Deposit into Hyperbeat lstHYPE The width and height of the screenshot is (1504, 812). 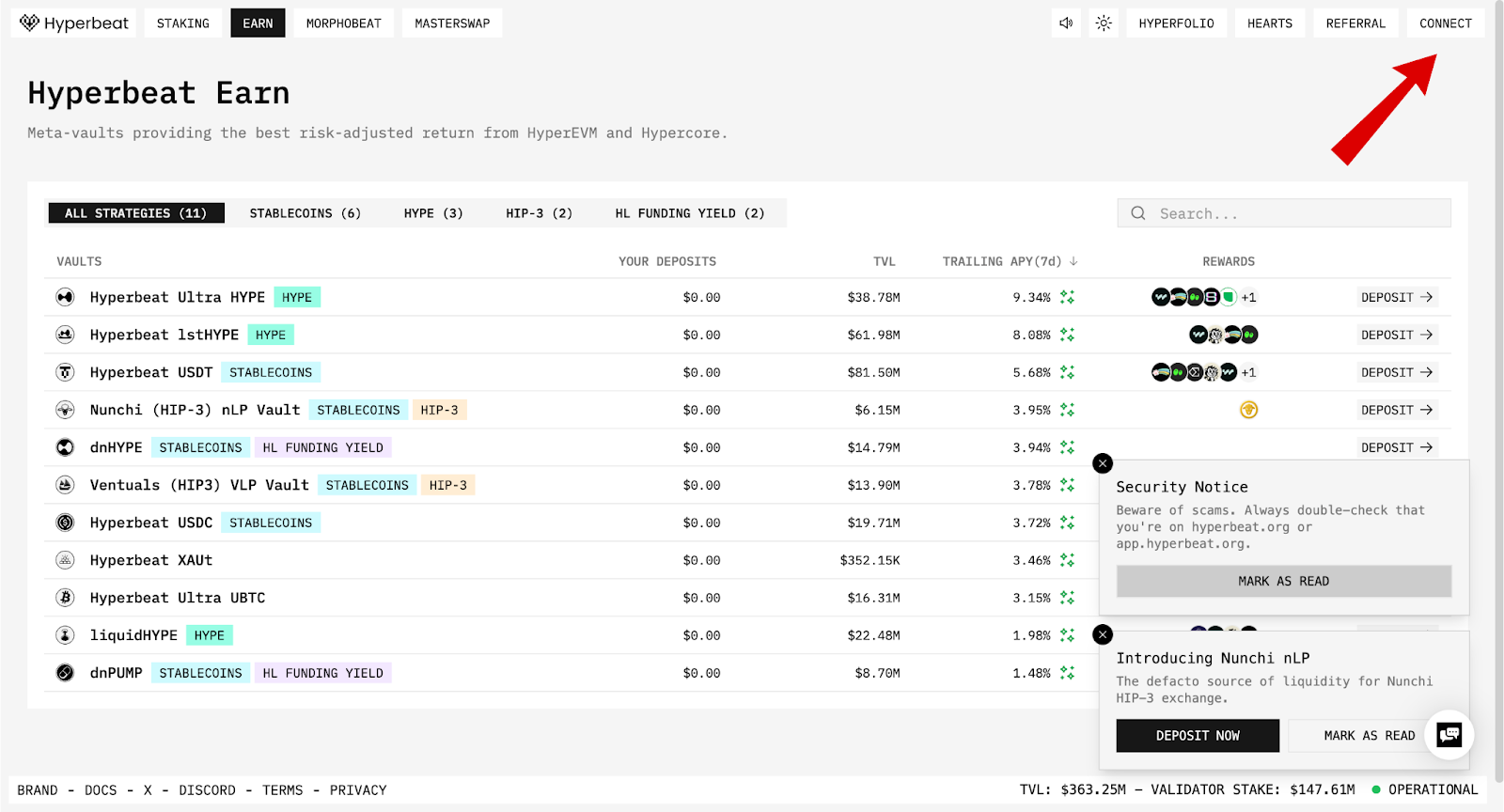(x=1397, y=335)
